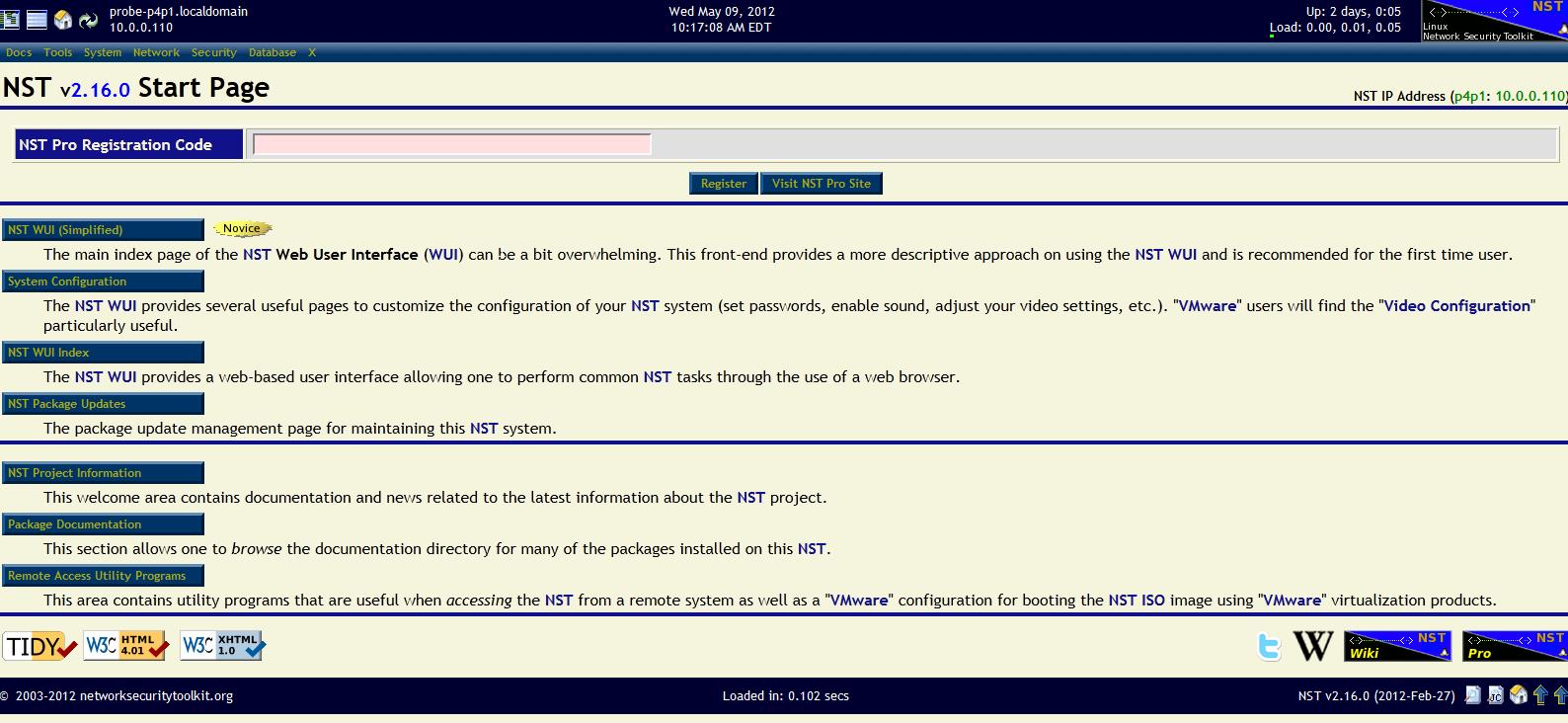Click the Linux Network Security Toolkit logo
This screenshot has width=1568, height=723.
click(1493, 21)
